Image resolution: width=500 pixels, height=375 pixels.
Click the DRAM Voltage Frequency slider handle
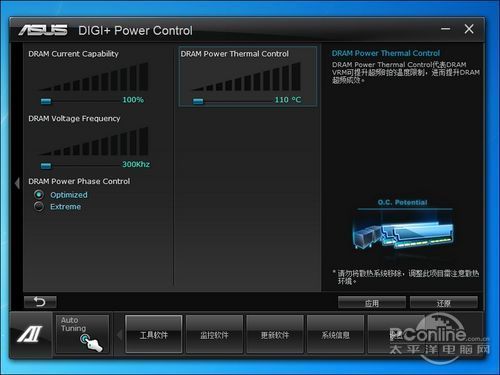coord(46,165)
